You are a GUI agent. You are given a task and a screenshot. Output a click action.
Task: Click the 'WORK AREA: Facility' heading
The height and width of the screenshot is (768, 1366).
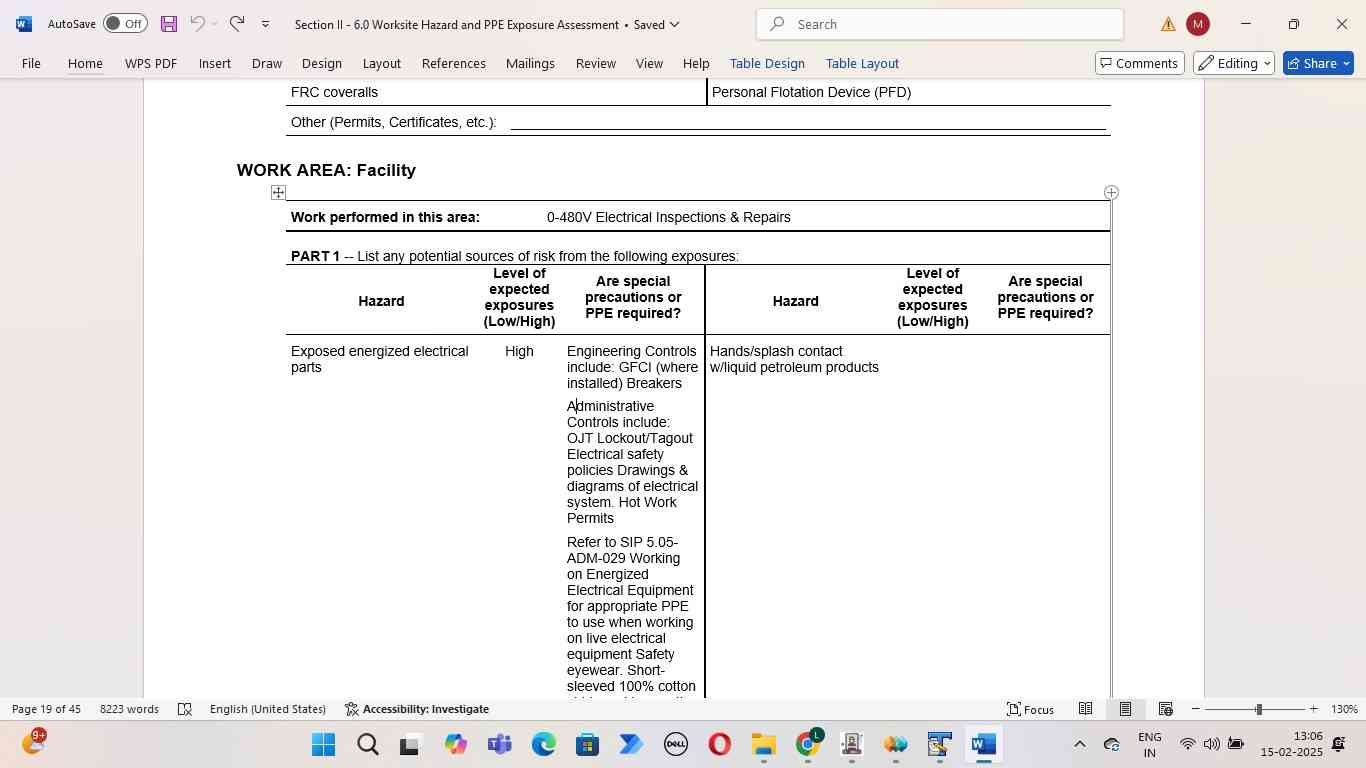coord(326,170)
